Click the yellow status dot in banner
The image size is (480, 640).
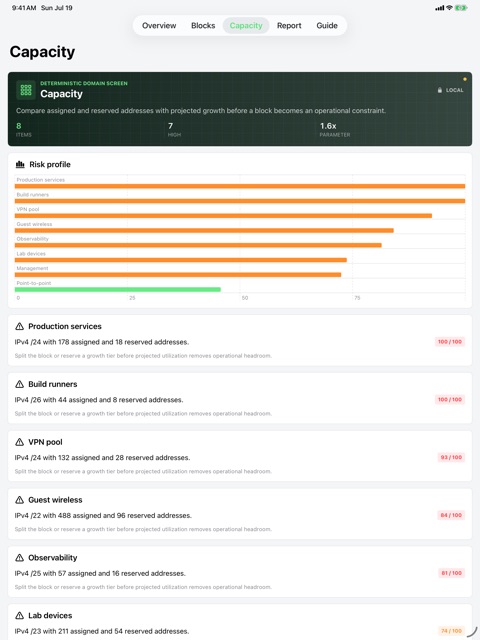(x=464, y=79)
